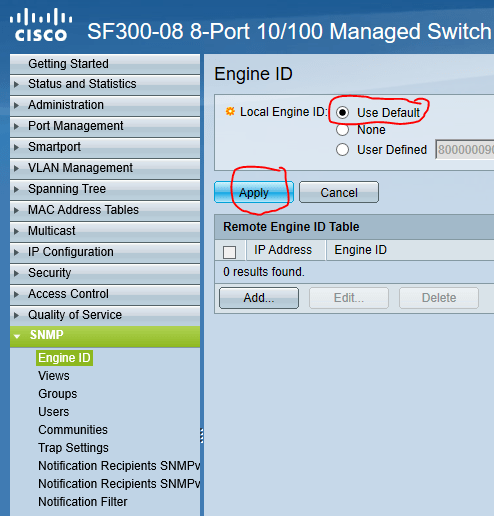The height and width of the screenshot is (516, 494).
Task: Open the Getting Started page
Action: click(105, 64)
